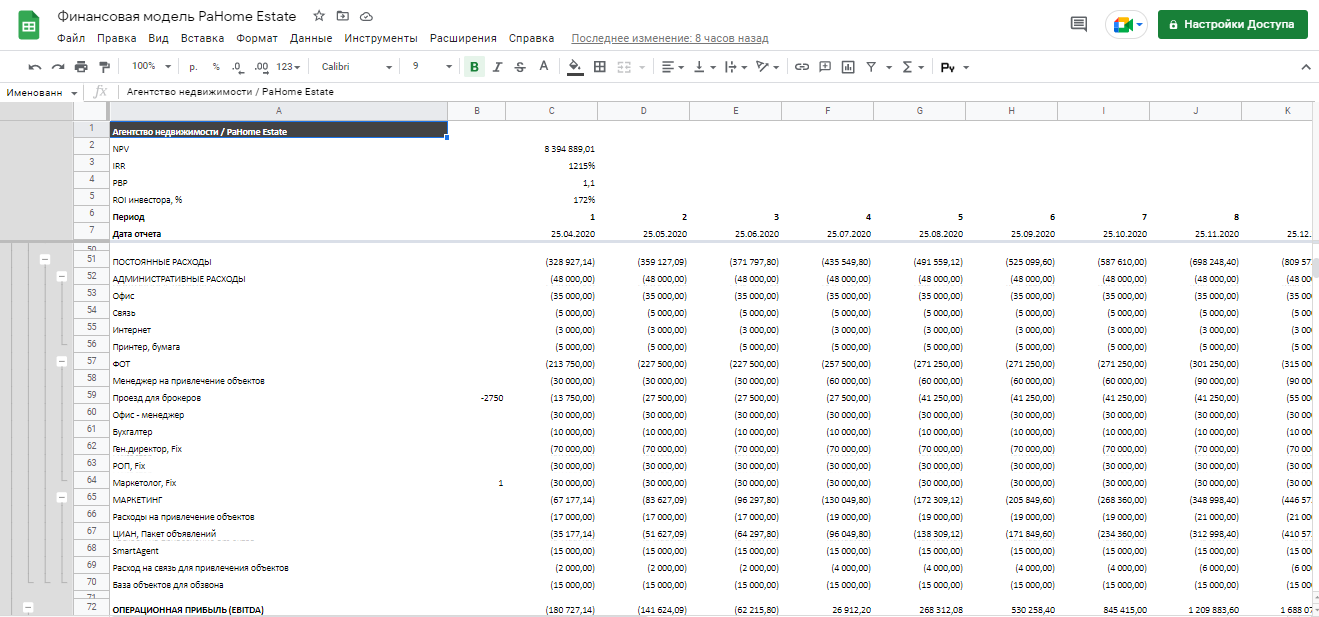Open the Расширения menu
The width and height of the screenshot is (1319, 617).
pos(463,38)
